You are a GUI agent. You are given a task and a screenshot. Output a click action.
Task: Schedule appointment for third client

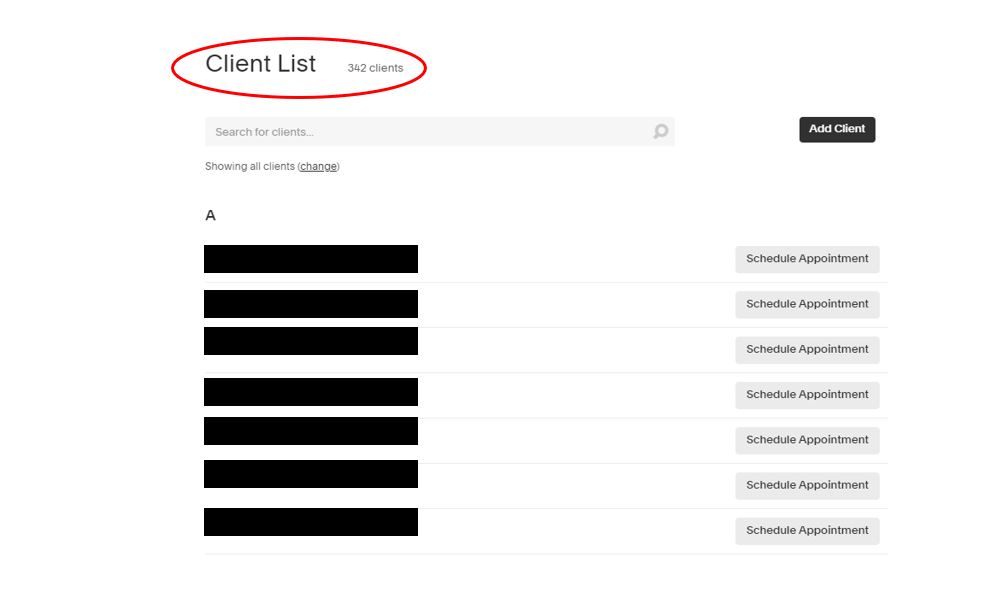(x=807, y=350)
